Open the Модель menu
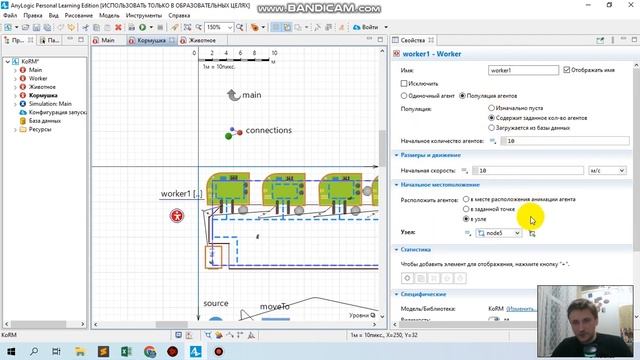640x360 pixels. (109, 16)
